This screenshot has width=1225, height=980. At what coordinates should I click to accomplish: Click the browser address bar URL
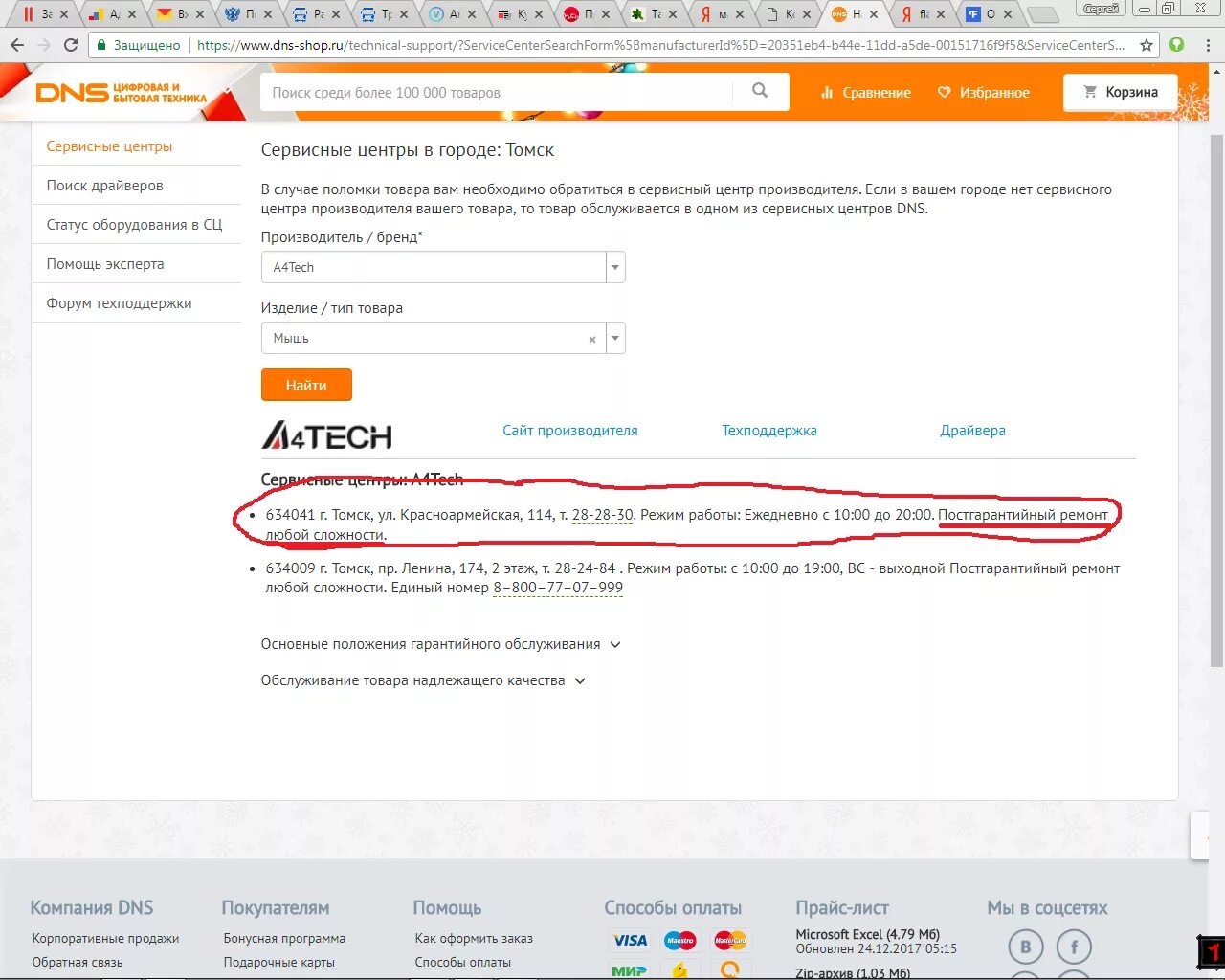pos(660,45)
